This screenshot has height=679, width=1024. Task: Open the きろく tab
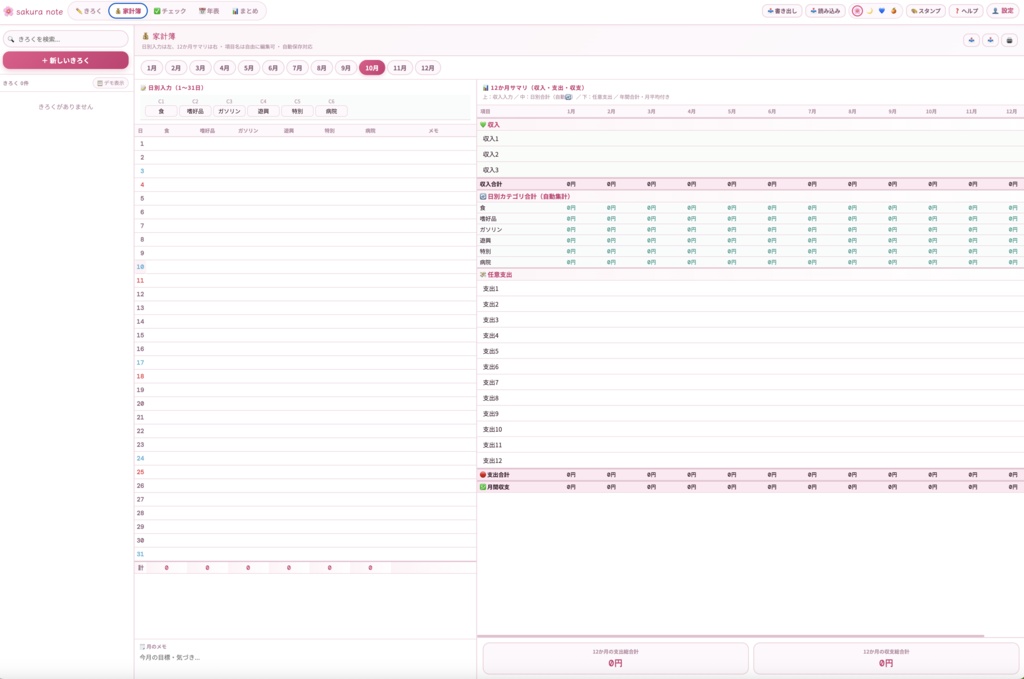click(x=88, y=11)
